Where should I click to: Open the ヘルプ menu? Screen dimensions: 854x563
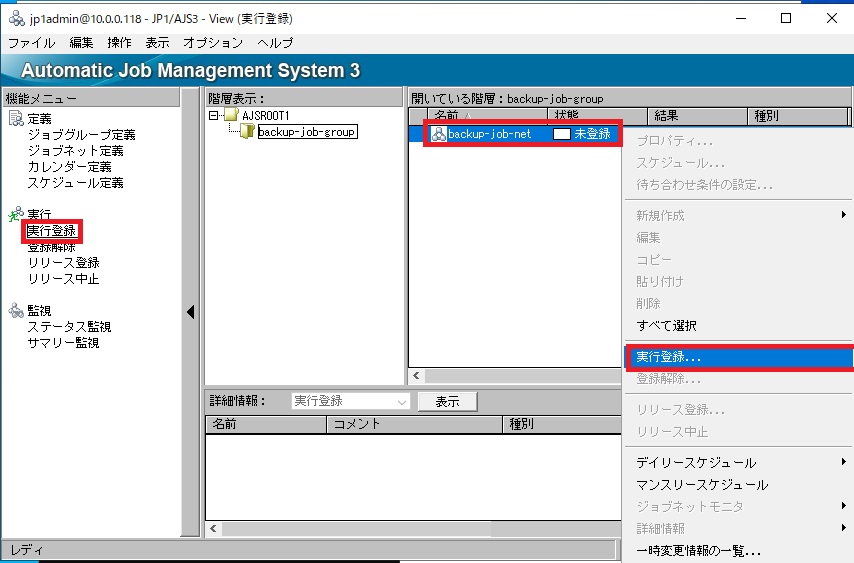[x=275, y=42]
